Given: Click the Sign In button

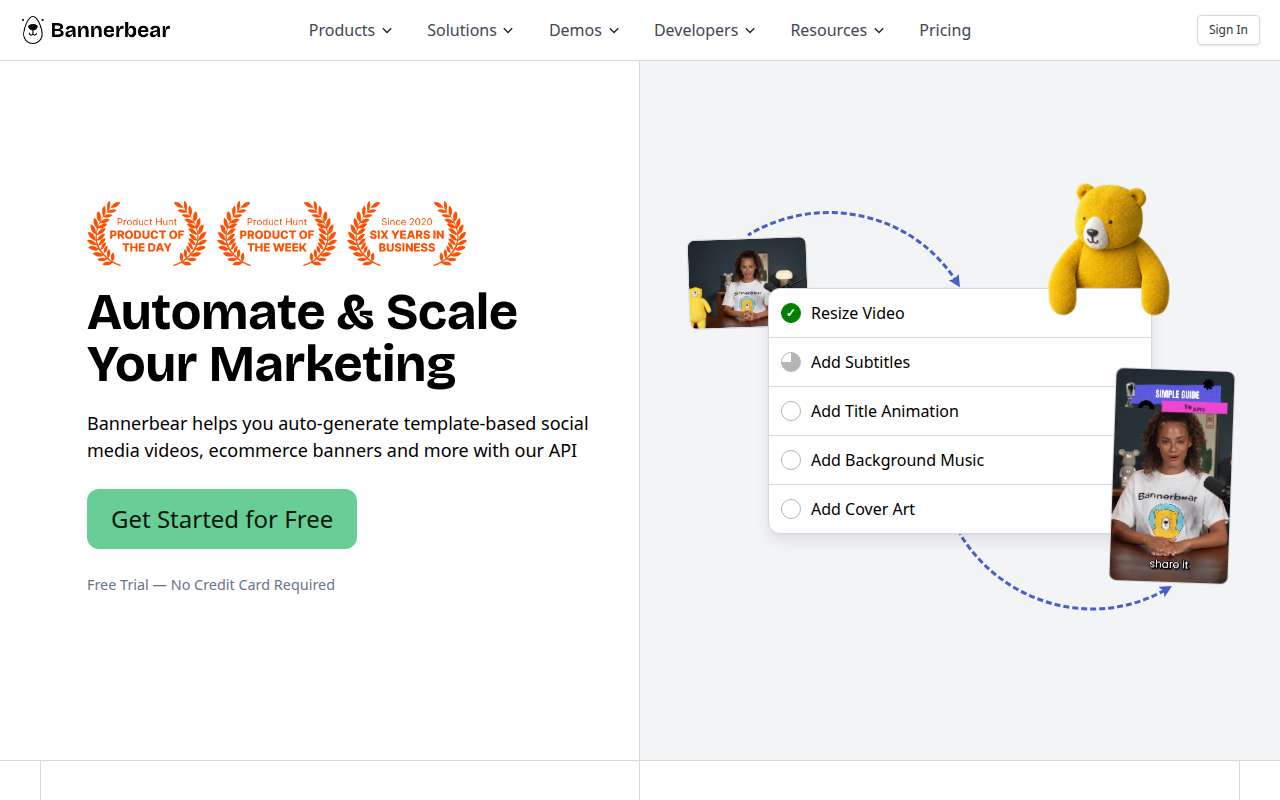Looking at the screenshot, I should 1228,30.
